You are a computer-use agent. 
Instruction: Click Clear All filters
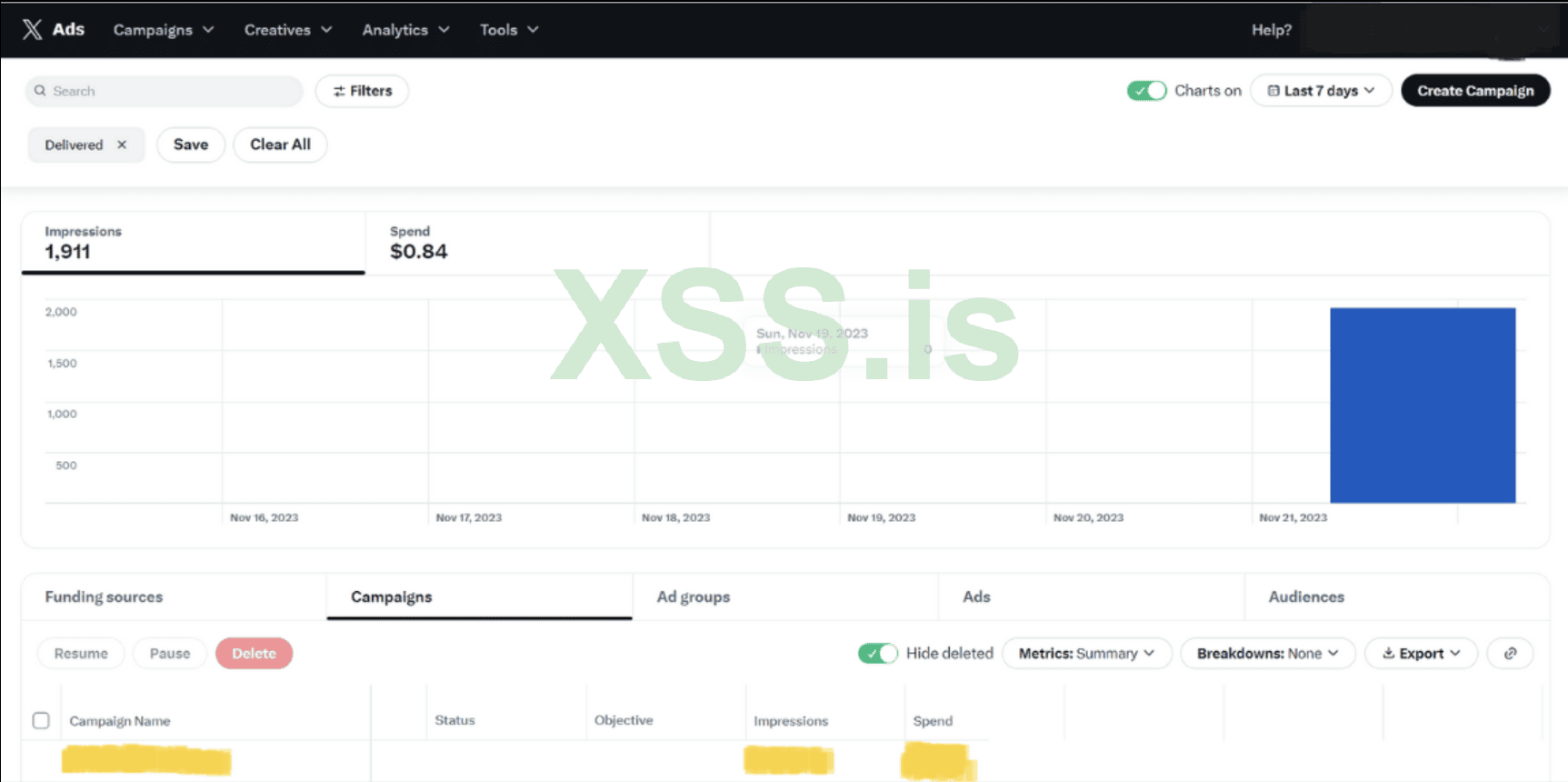tap(280, 145)
